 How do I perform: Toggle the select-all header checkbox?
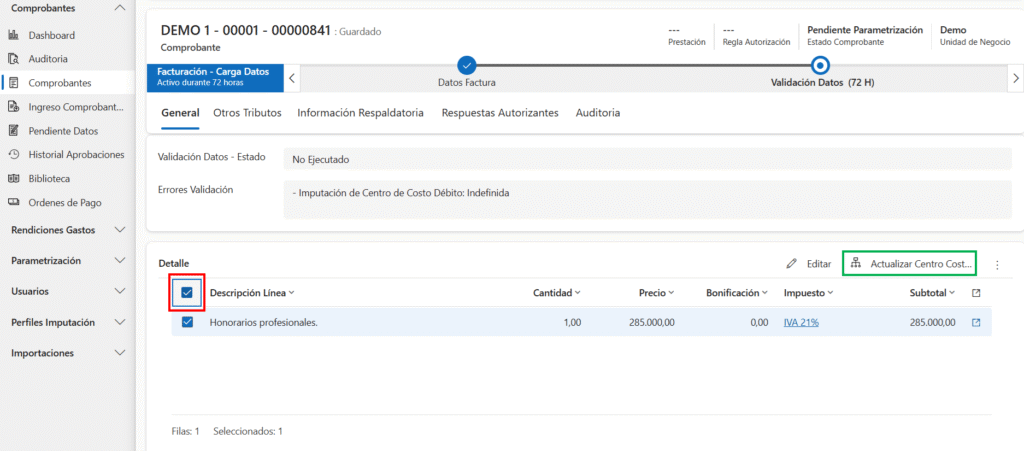[x=187, y=293]
